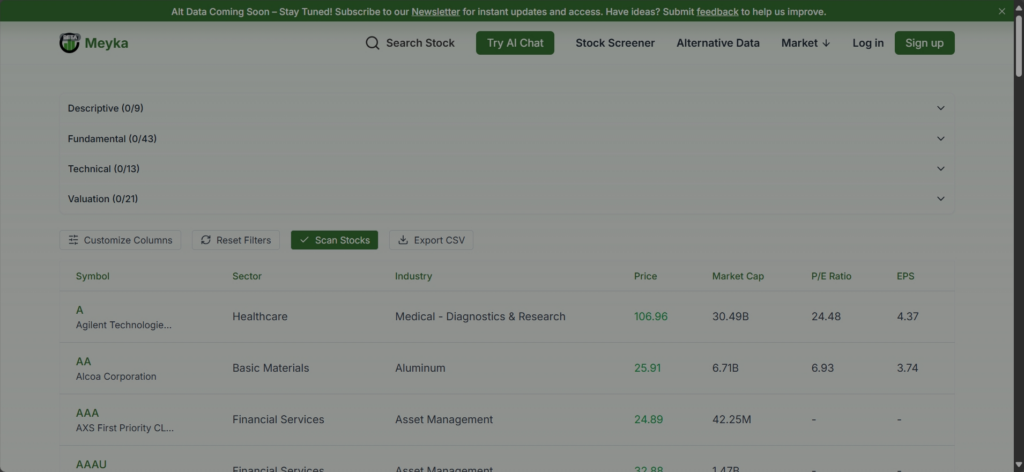Click the search magnifier icon

372,43
